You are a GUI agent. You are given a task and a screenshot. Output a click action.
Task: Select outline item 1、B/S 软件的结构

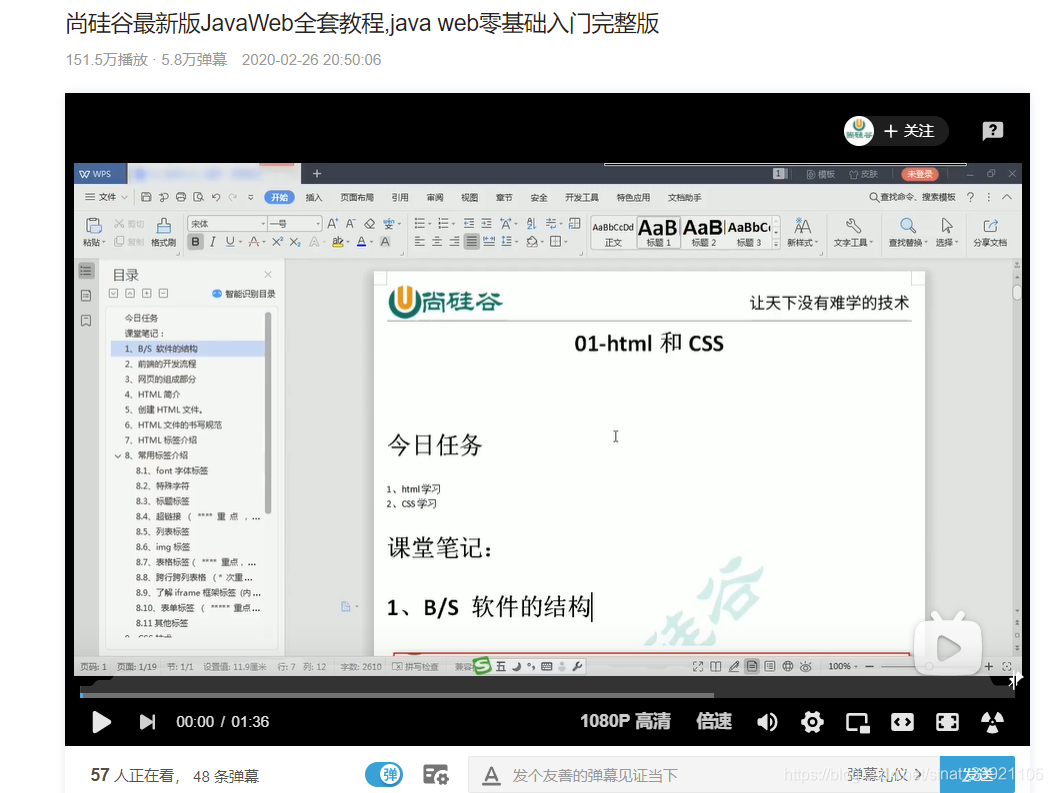(187, 348)
